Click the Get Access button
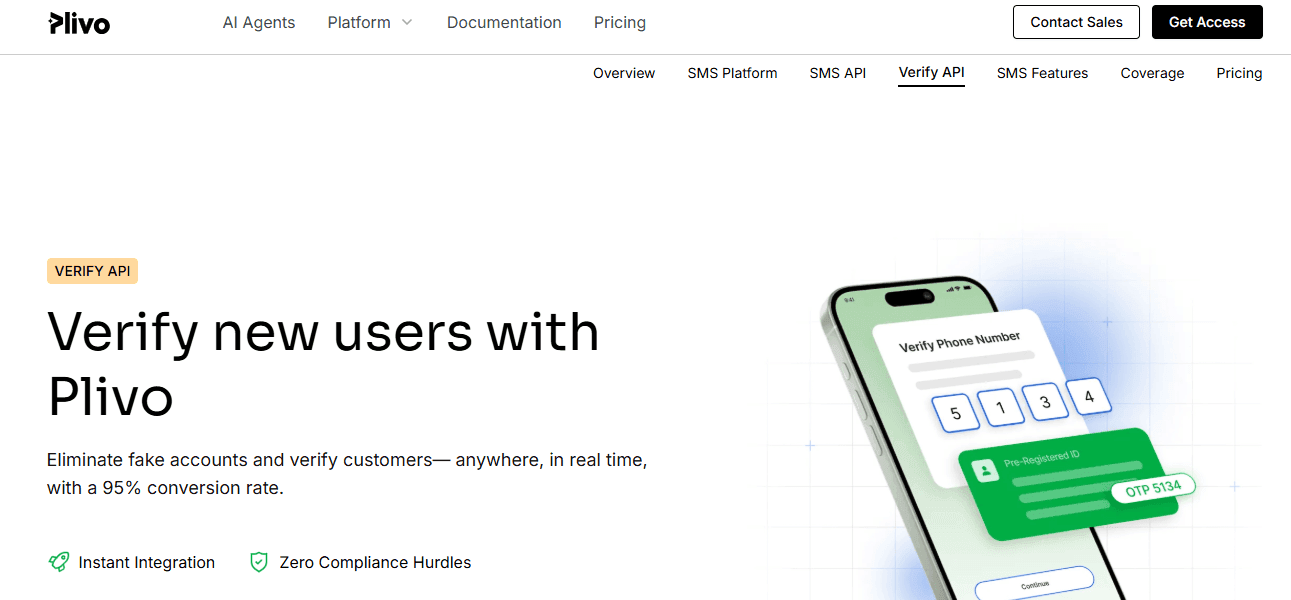 [1207, 22]
